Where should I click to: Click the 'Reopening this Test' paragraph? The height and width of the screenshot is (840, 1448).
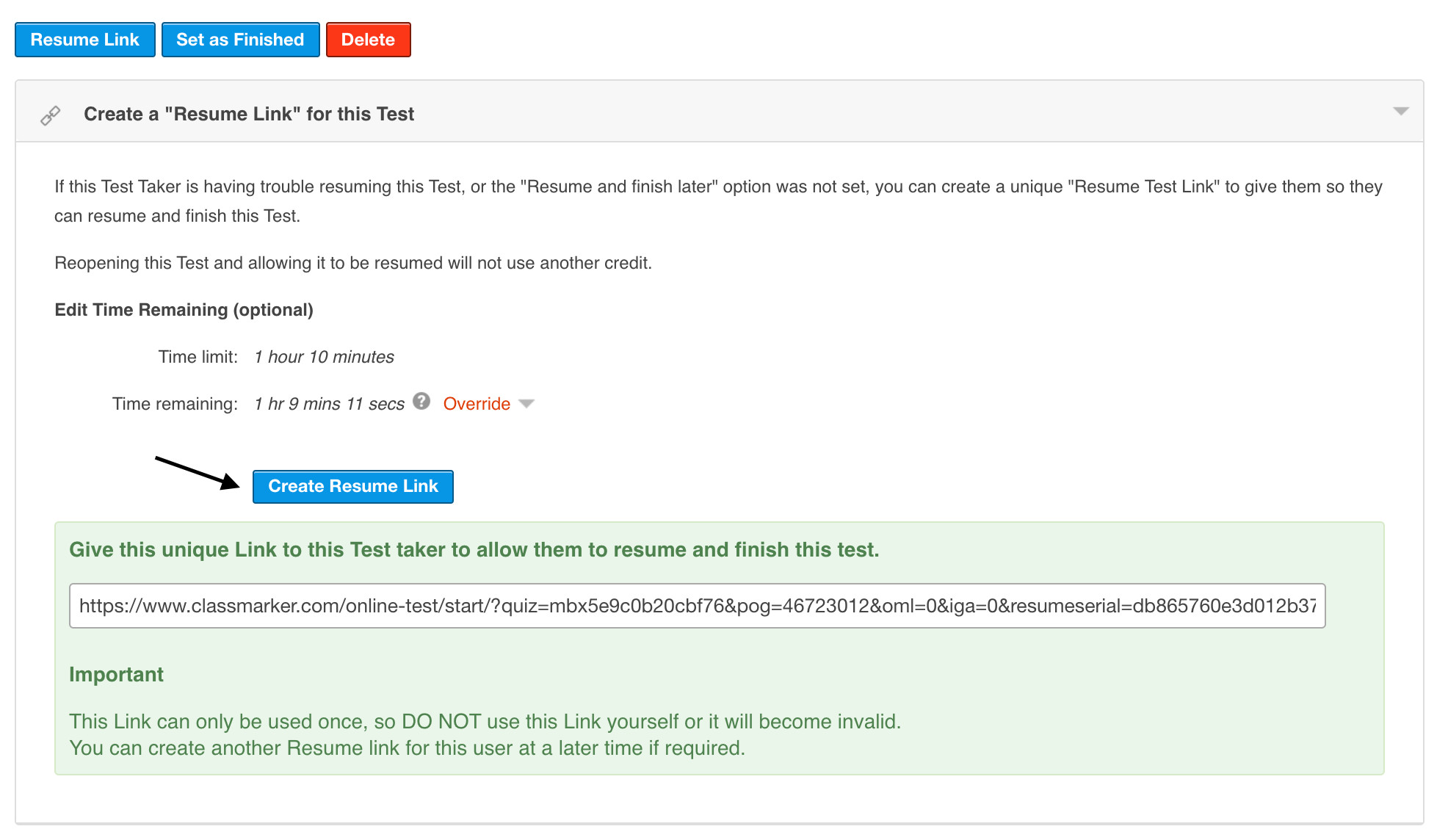(352, 263)
